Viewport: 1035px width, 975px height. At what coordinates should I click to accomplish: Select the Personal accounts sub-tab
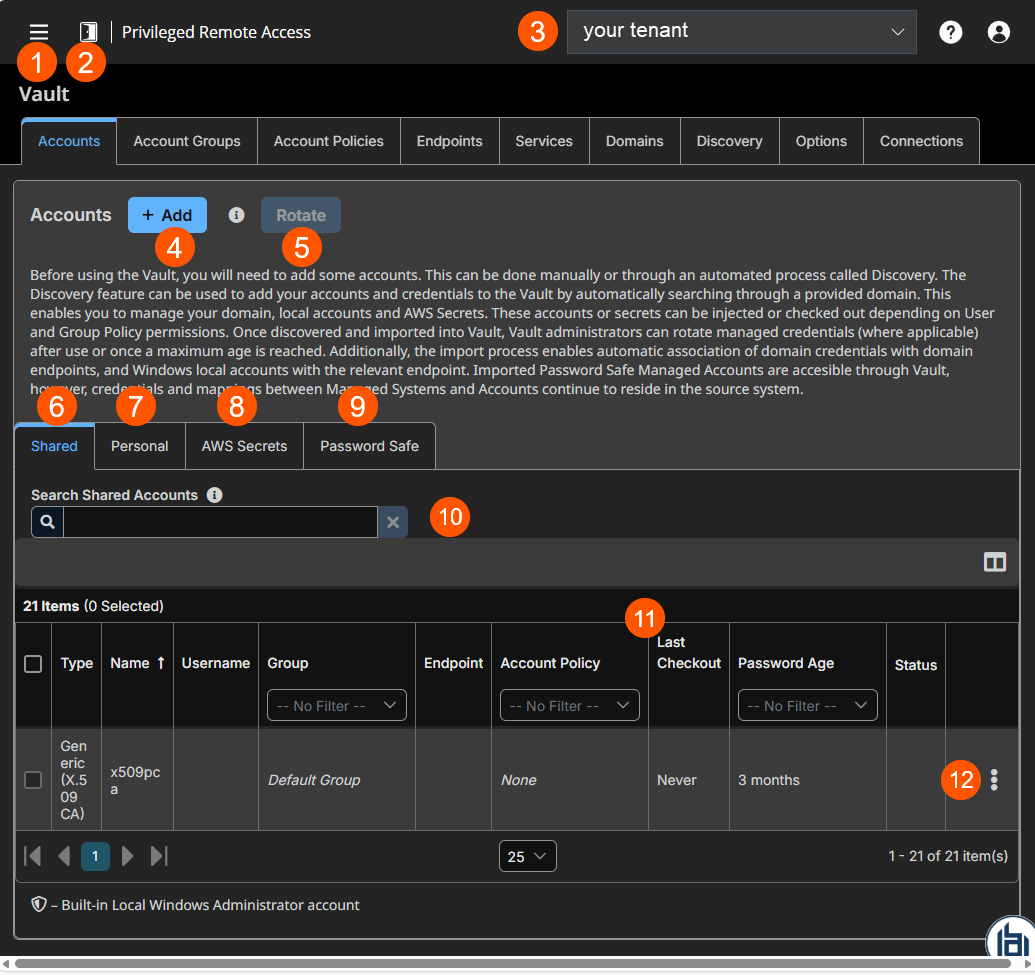[x=140, y=446]
